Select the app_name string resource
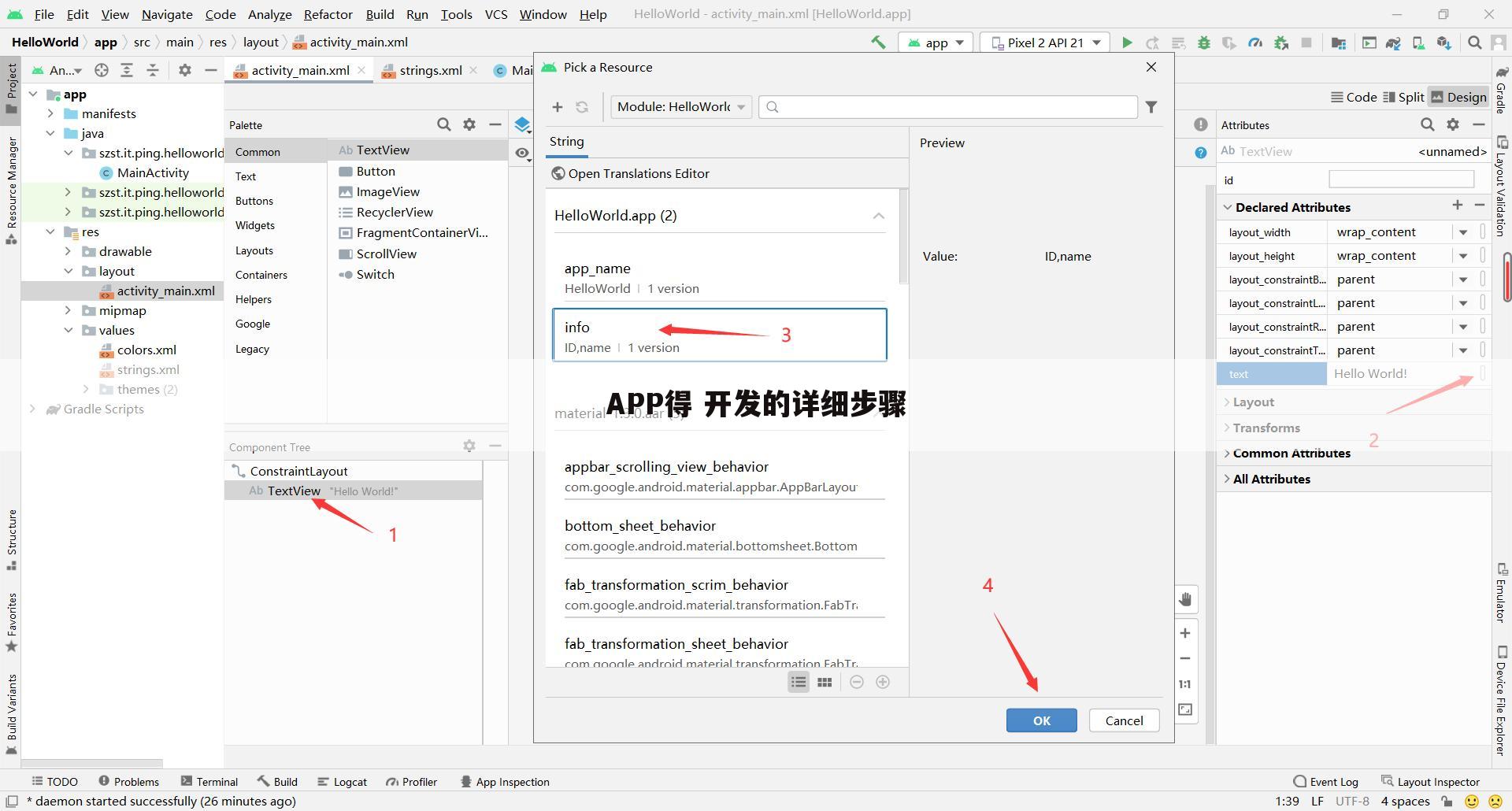Screen dimensions: 1512x811 (x=720, y=277)
